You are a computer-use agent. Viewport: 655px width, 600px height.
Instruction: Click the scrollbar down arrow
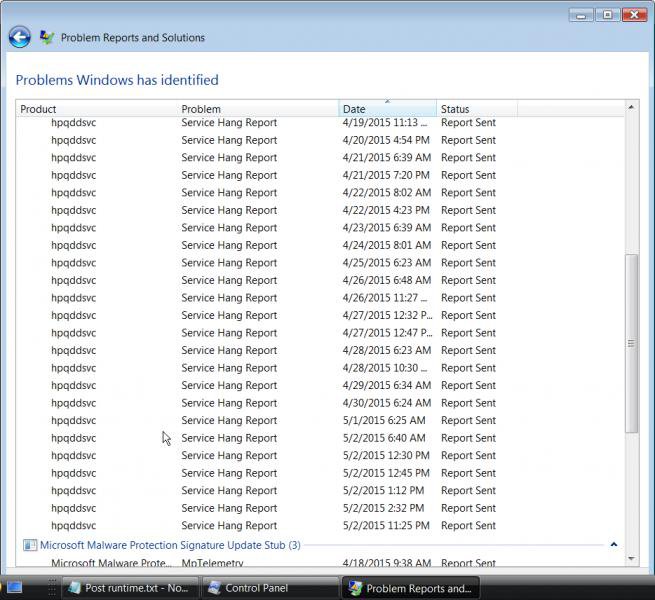631,558
